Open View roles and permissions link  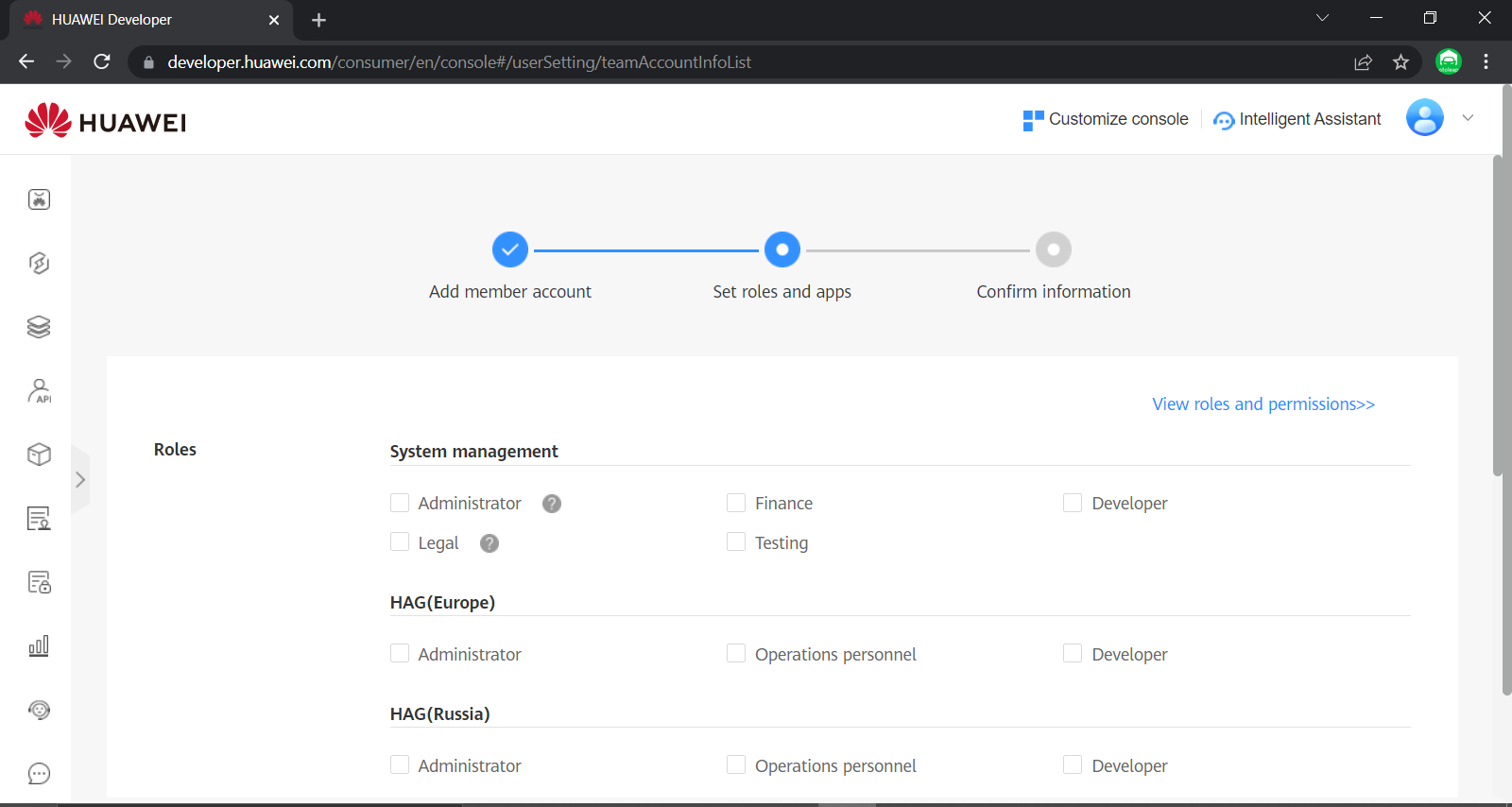(1263, 404)
